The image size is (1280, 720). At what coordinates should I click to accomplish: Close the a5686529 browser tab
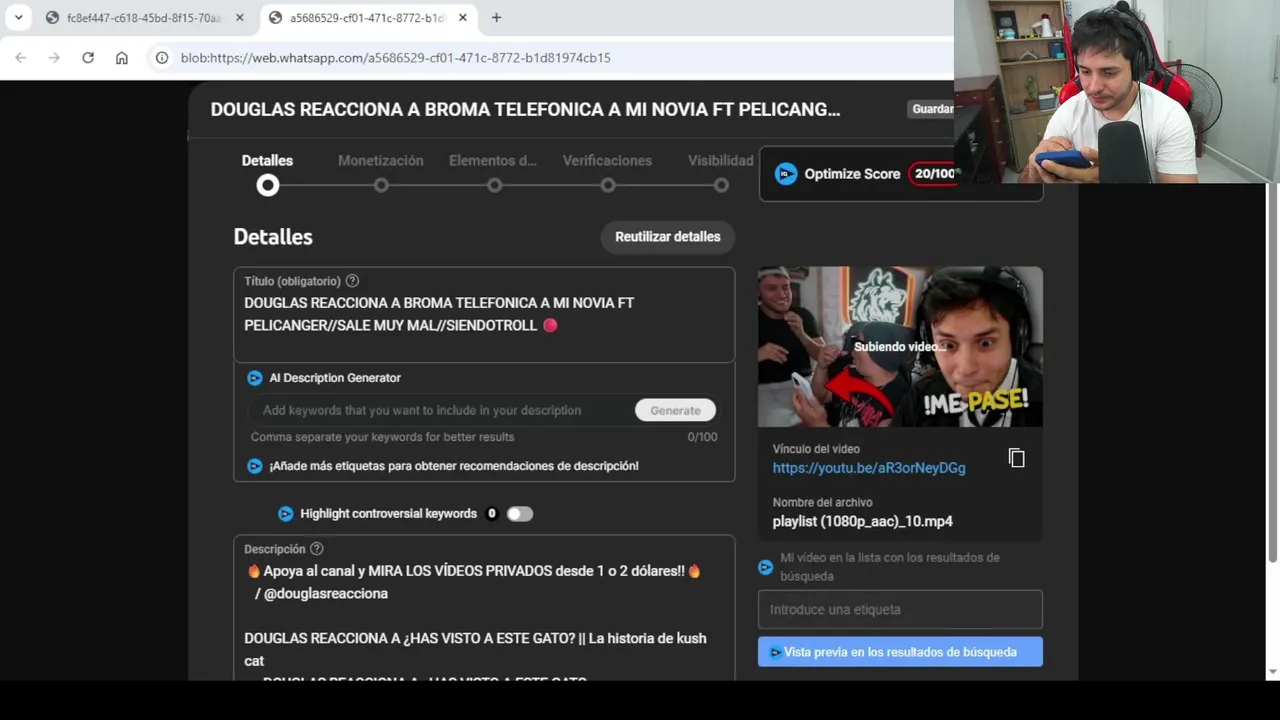click(463, 18)
